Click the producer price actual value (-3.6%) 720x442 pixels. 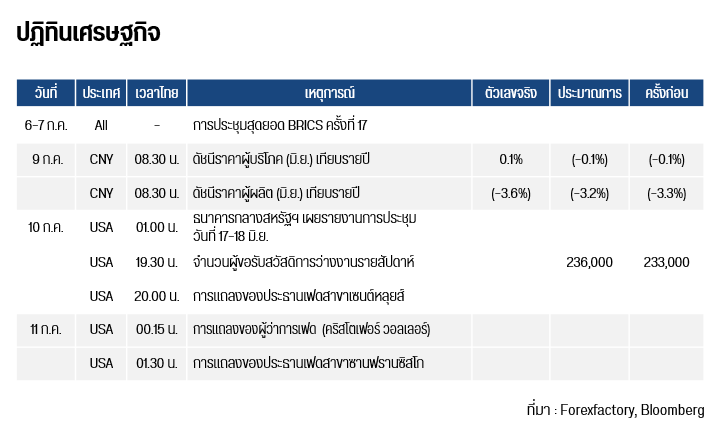tap(510, 192)
